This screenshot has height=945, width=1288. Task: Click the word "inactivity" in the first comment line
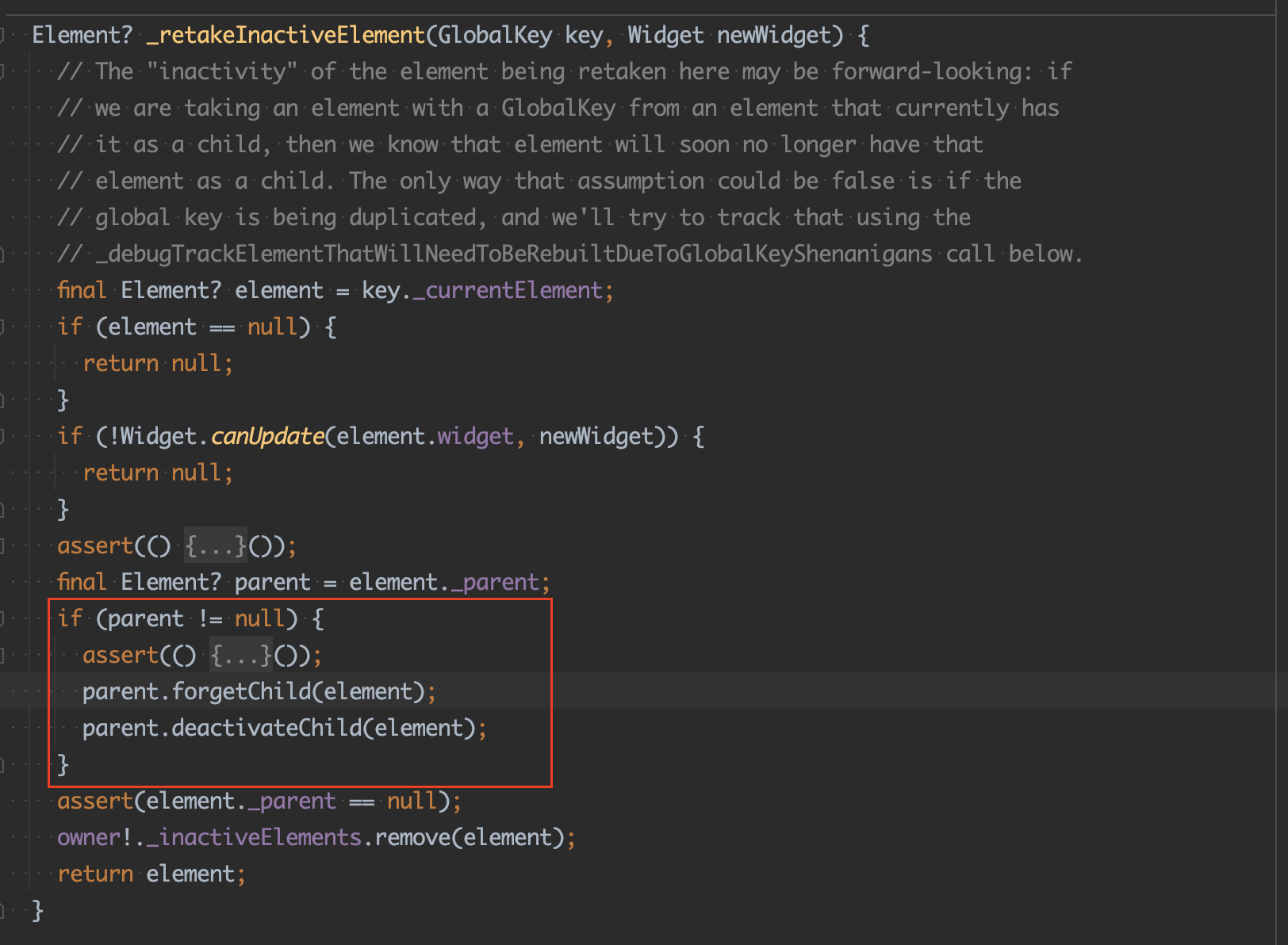click(222, 71)
